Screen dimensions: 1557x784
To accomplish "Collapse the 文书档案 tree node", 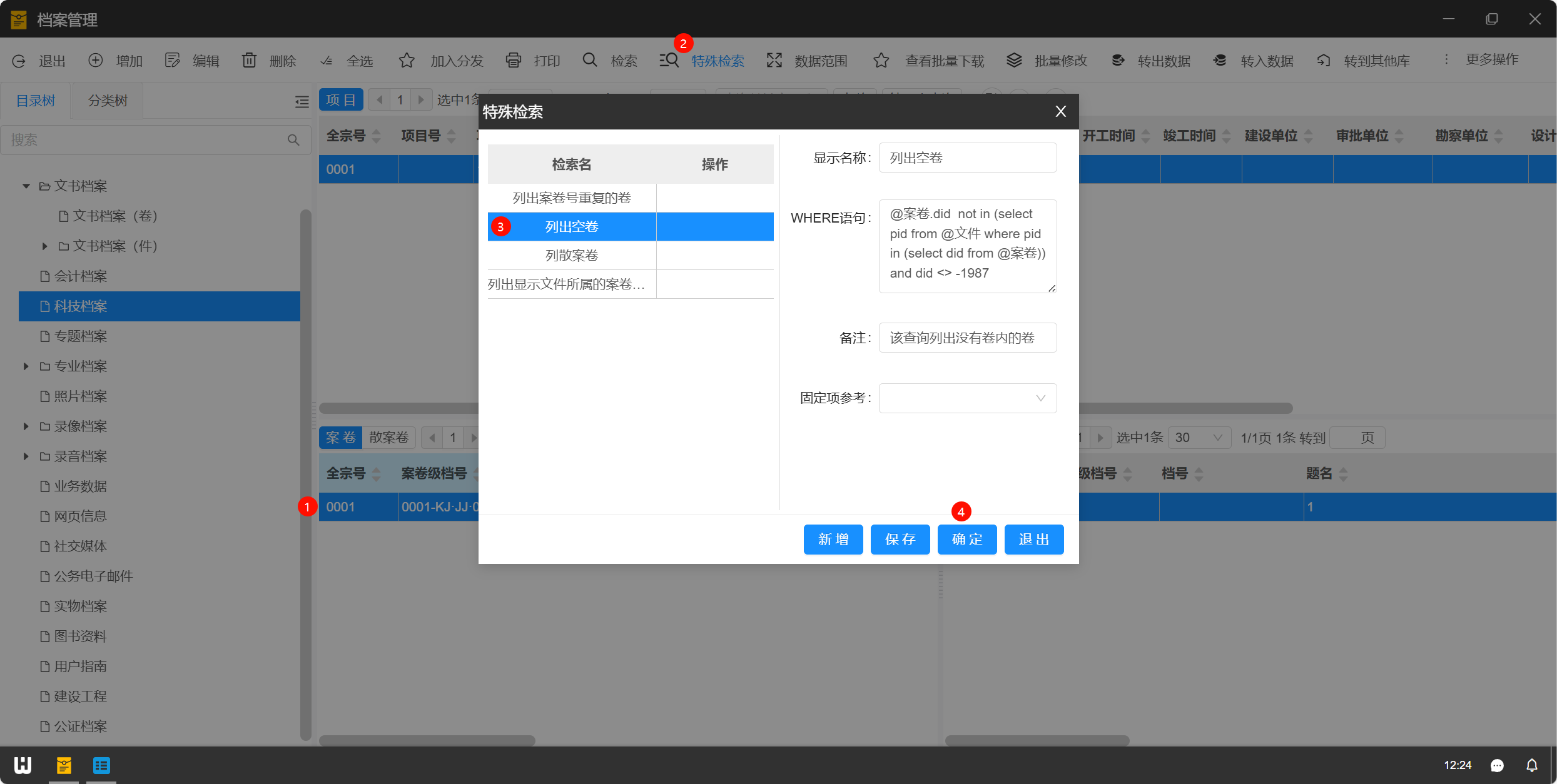I will [x=26, y=186].
